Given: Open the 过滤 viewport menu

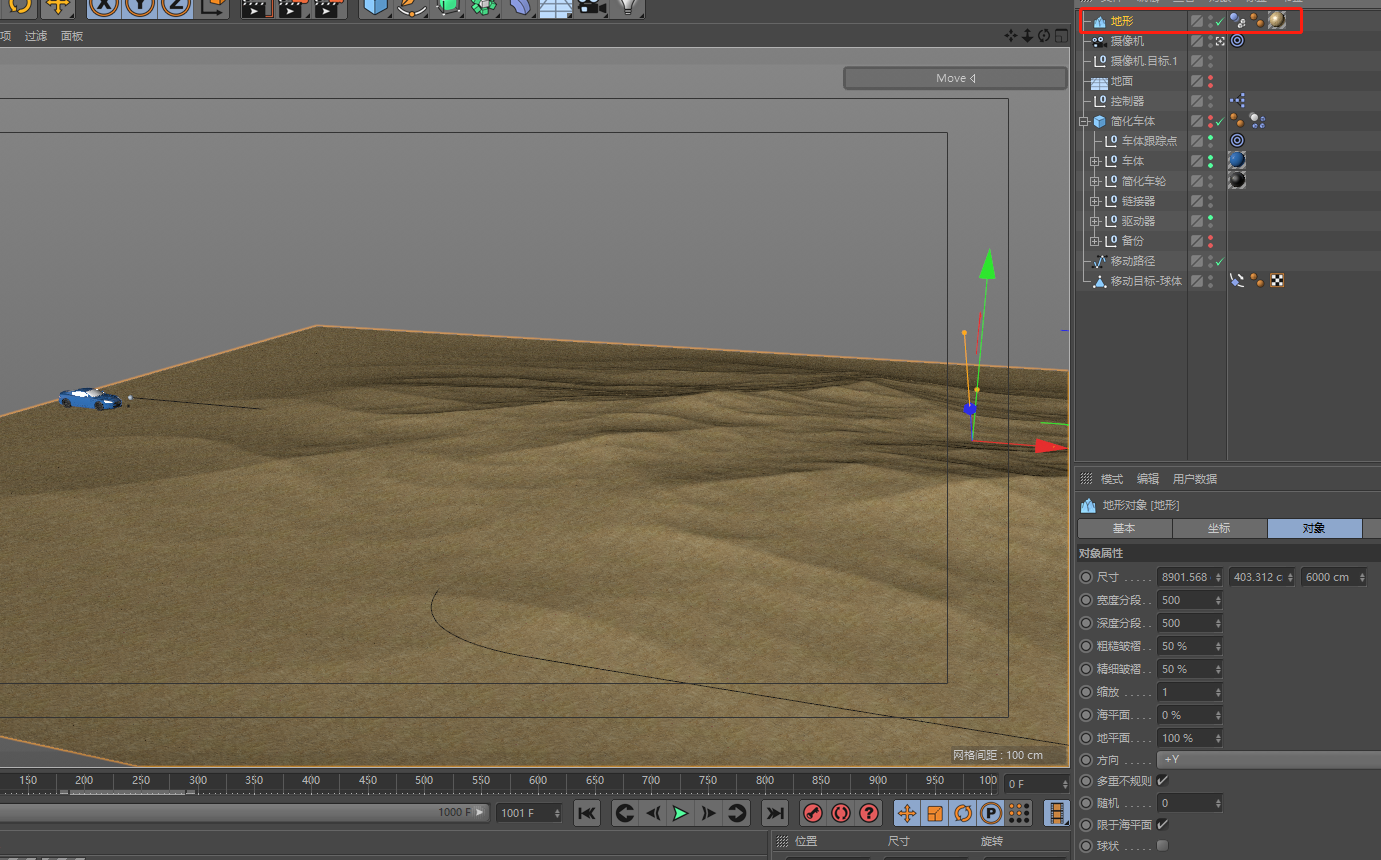Looking at the screenshot, I should (36, 36).
